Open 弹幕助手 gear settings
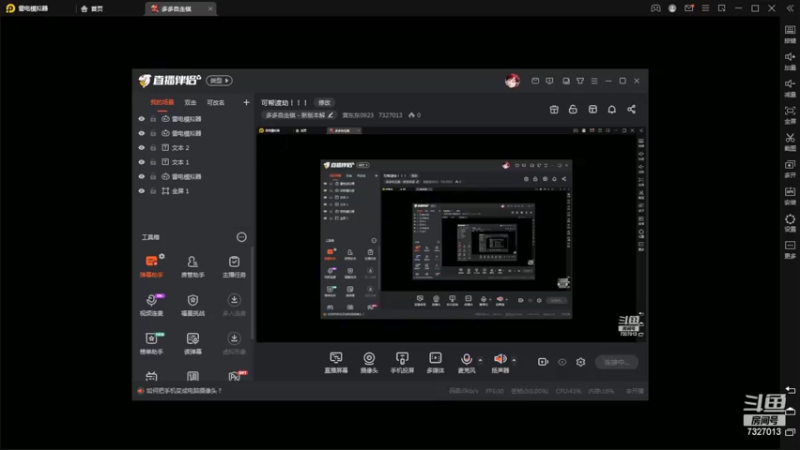Image resolution: width=800 pixels, height=450 pixels. tap(162, 256)
